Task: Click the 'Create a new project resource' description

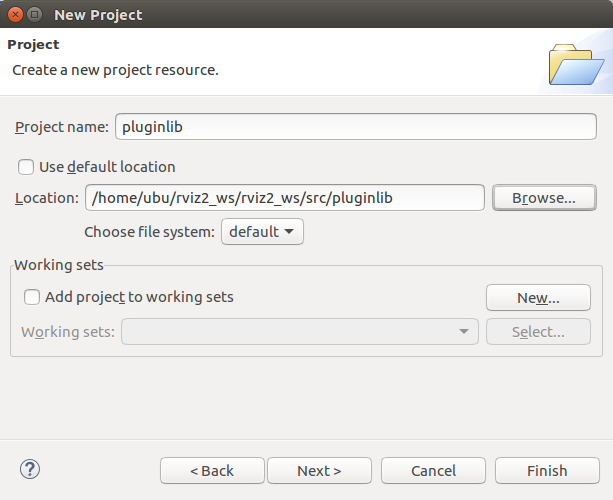Action: coord(115,71)
